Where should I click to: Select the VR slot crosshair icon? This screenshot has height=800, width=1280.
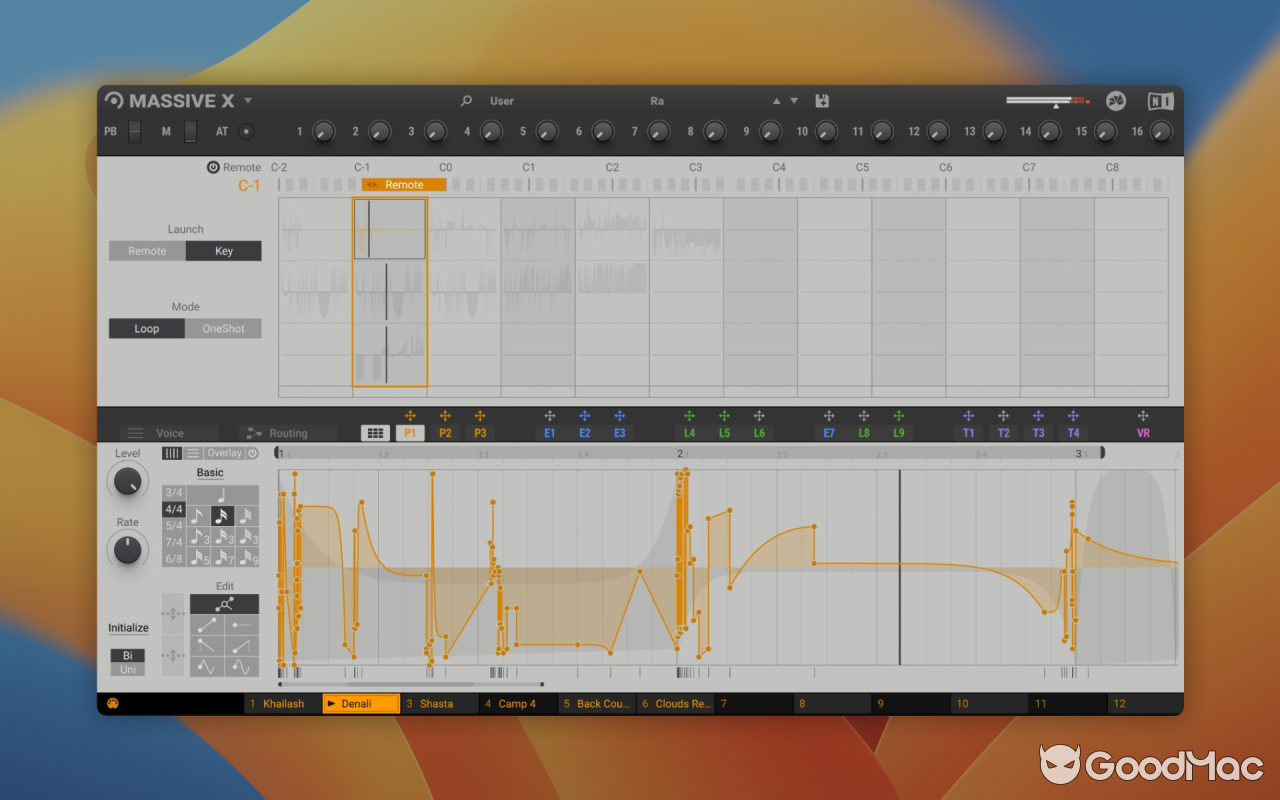pyautogui.click(x=1141, y=416)
